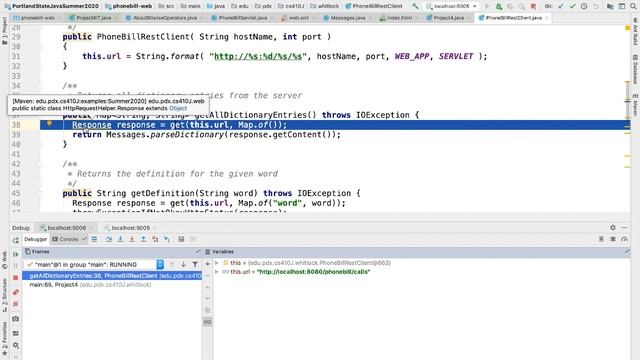Click the red Stop icon in debug sidebar
This screenshot has width=640, height=360.
click(x=16, y=278)
